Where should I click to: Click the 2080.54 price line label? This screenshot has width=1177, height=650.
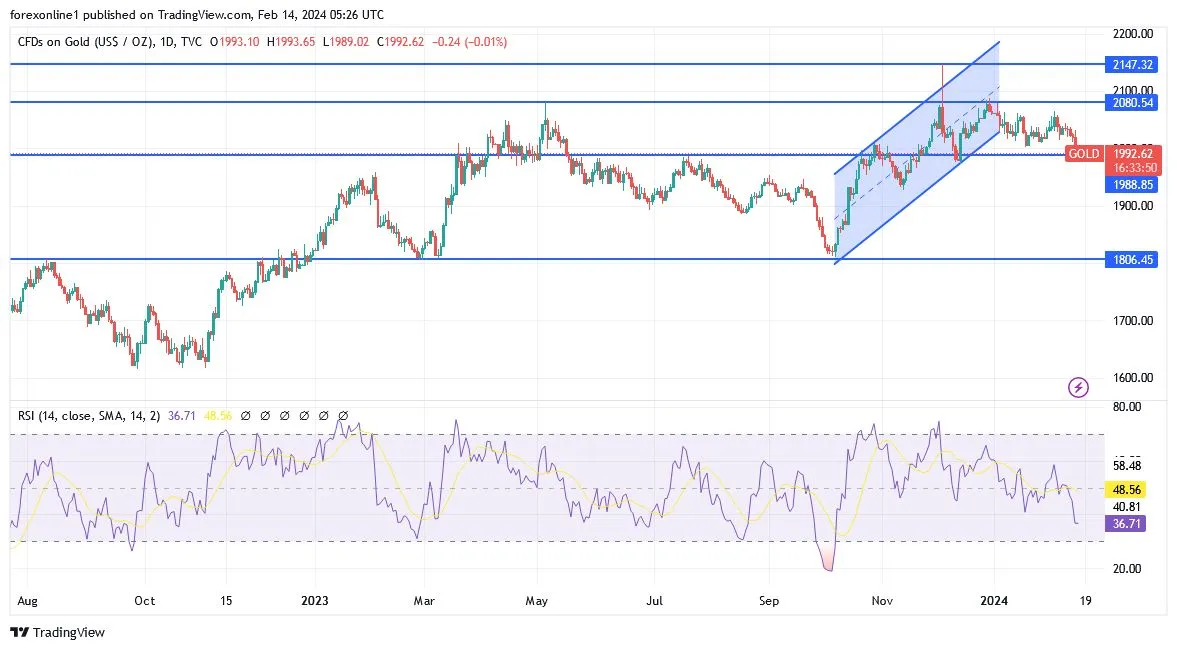(x=1132, y=102)
